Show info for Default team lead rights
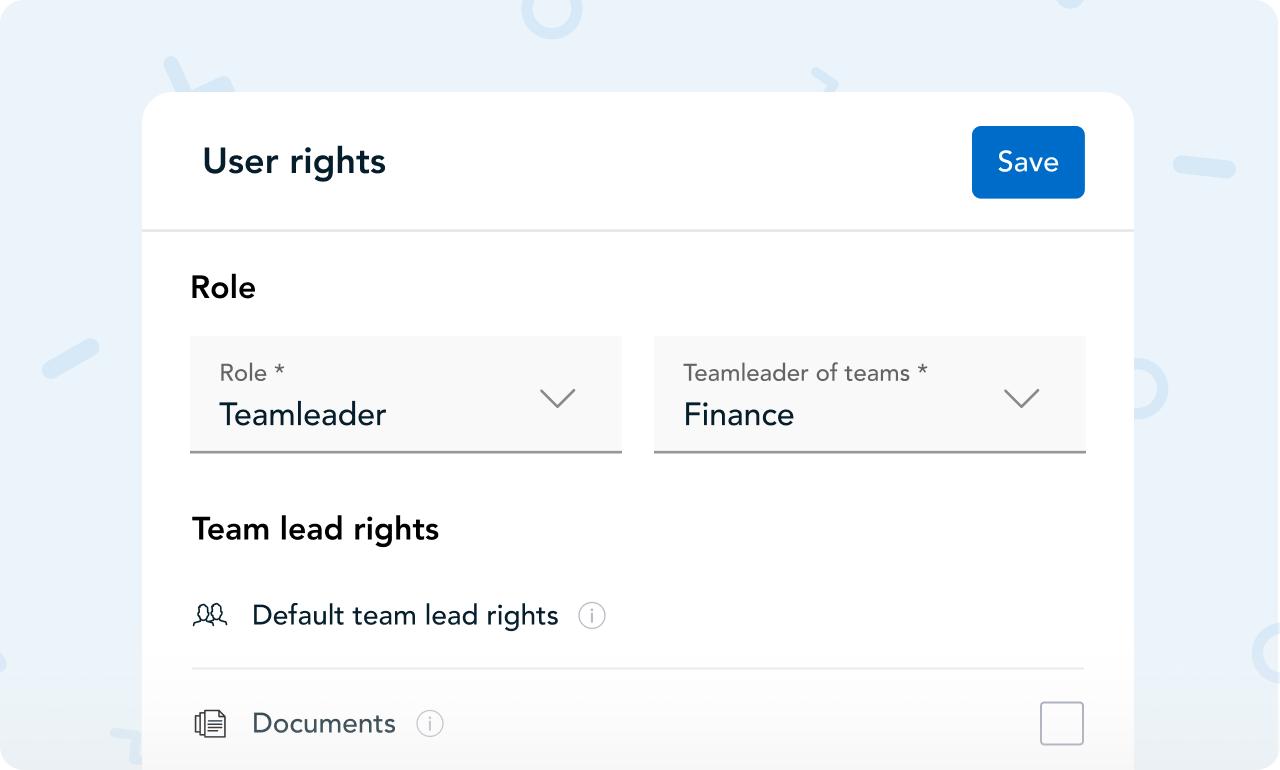This screenshot has height=770, width=1280. pos(592,616)
